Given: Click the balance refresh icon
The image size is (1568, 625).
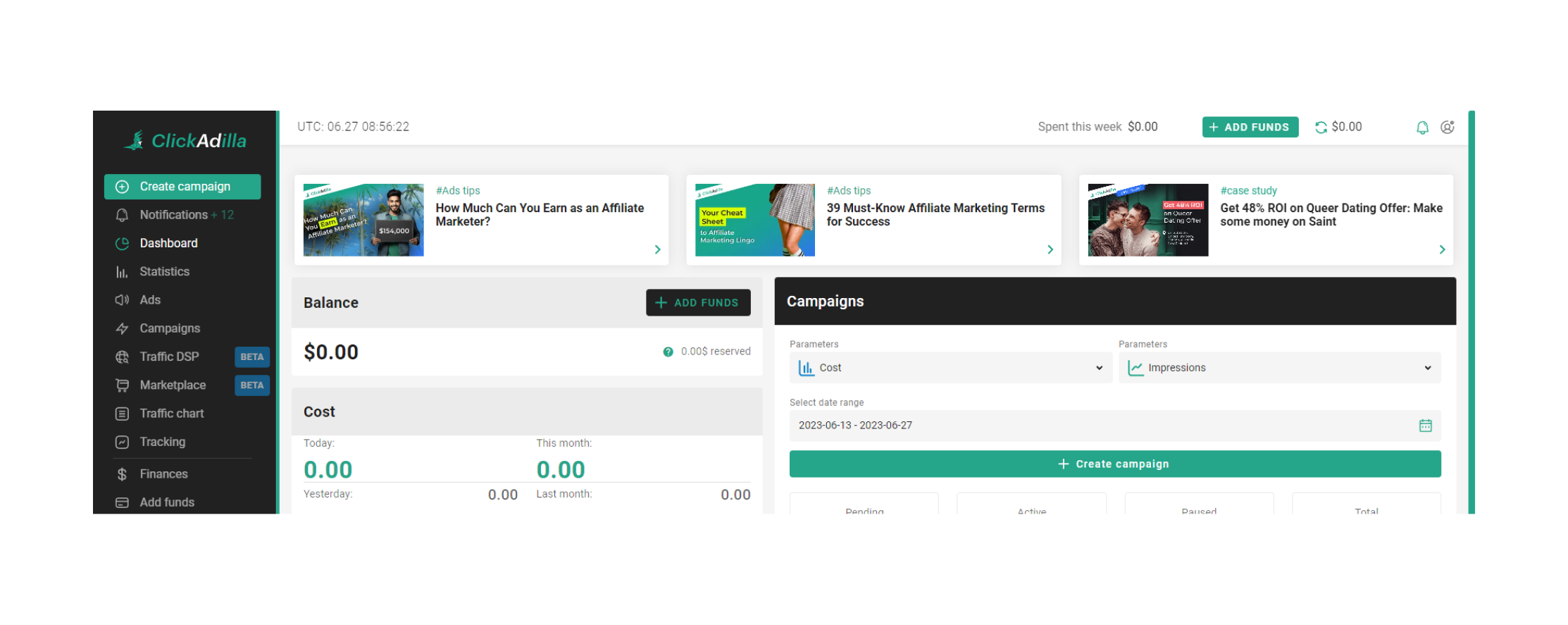Looking at the screenshot, I should point(1321,128).
